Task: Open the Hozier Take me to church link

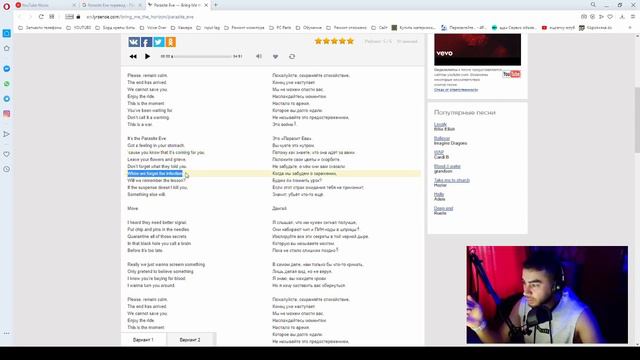Action: (x=452, y=180)
